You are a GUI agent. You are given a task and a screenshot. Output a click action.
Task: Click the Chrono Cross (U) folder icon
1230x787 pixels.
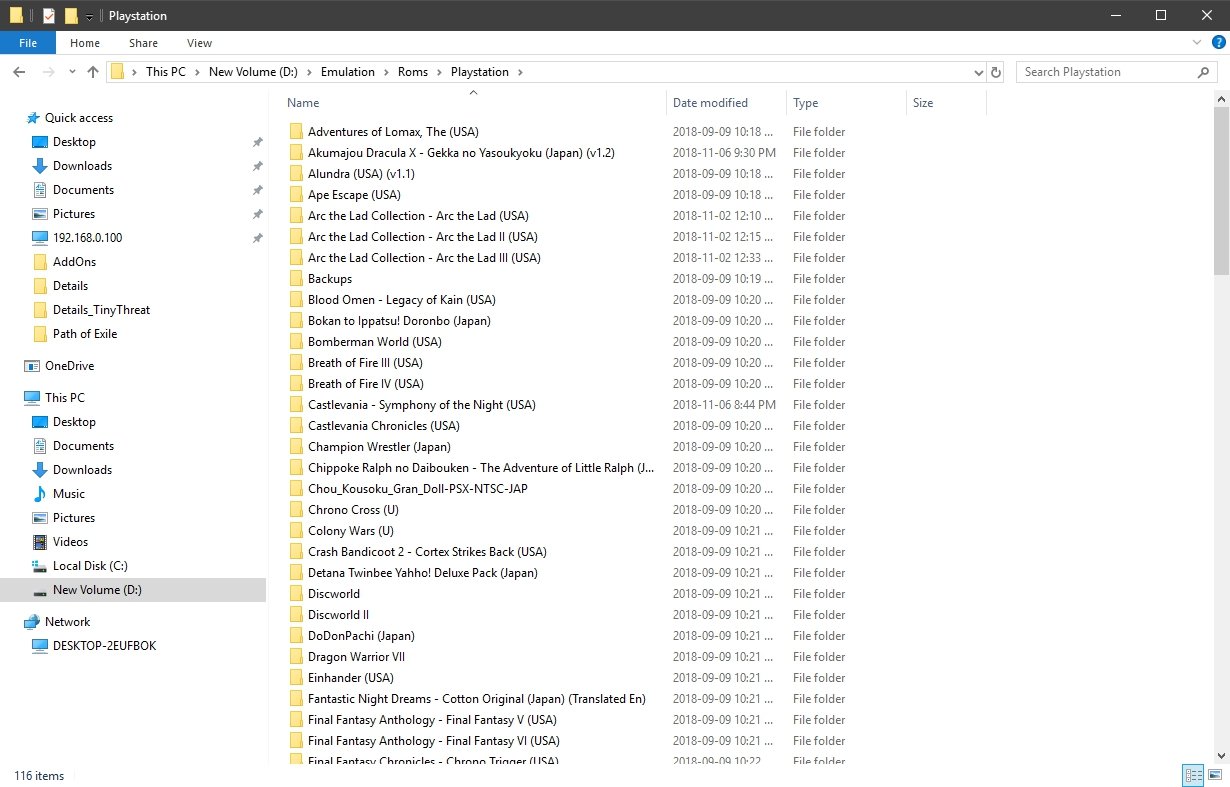296,510
